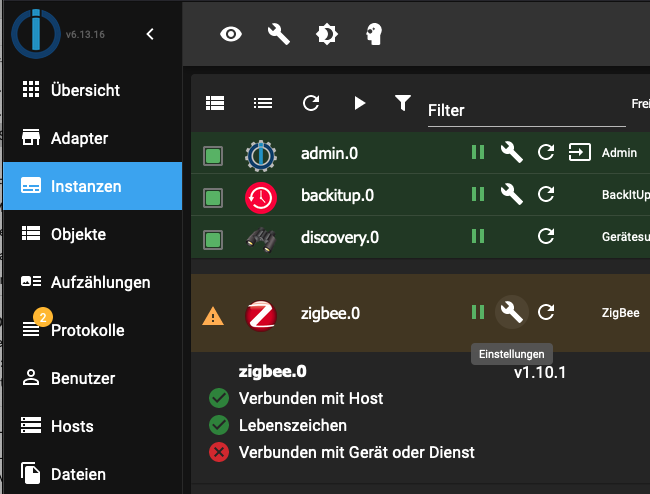Open admin.0 settings wrench
The height and width of the screenshot is (494, 650).
coord(512,152)
